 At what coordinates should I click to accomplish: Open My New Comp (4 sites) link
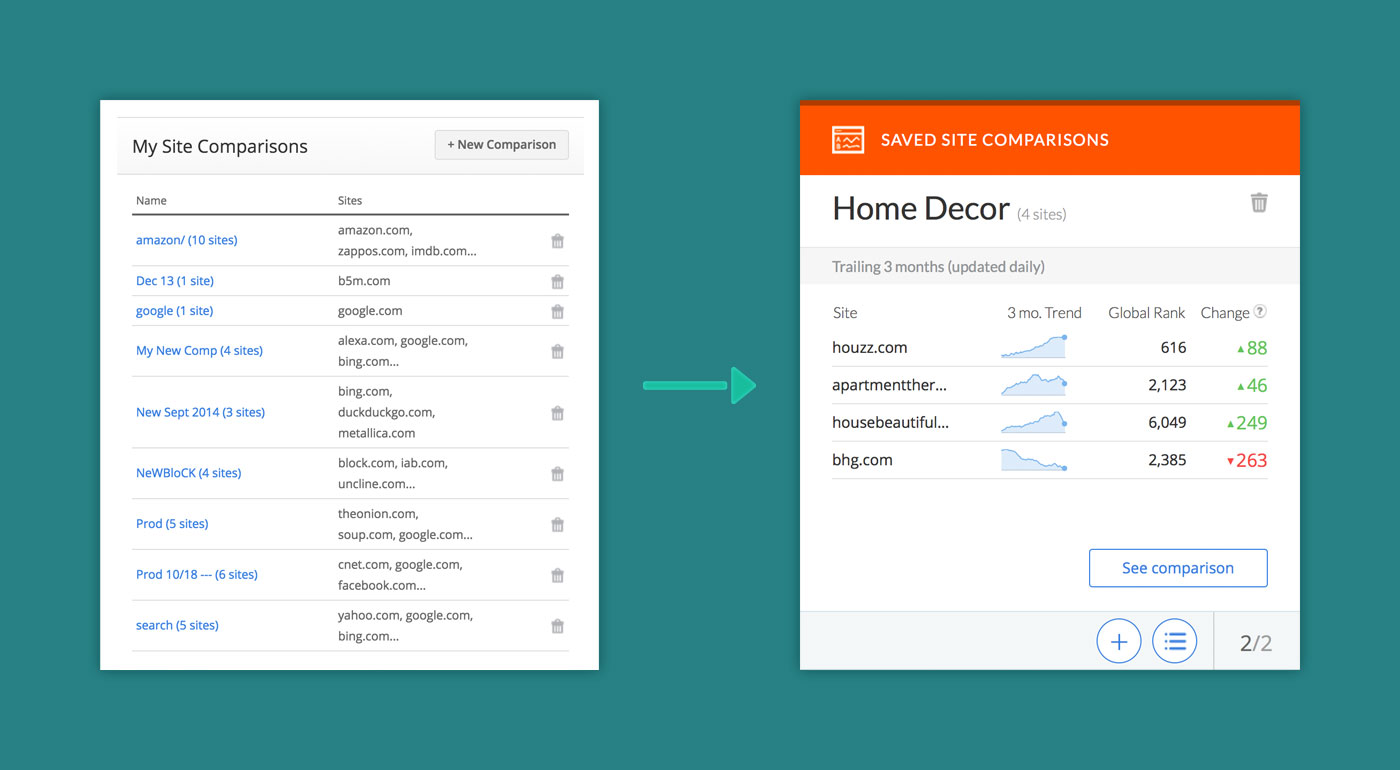click(200, 351)
